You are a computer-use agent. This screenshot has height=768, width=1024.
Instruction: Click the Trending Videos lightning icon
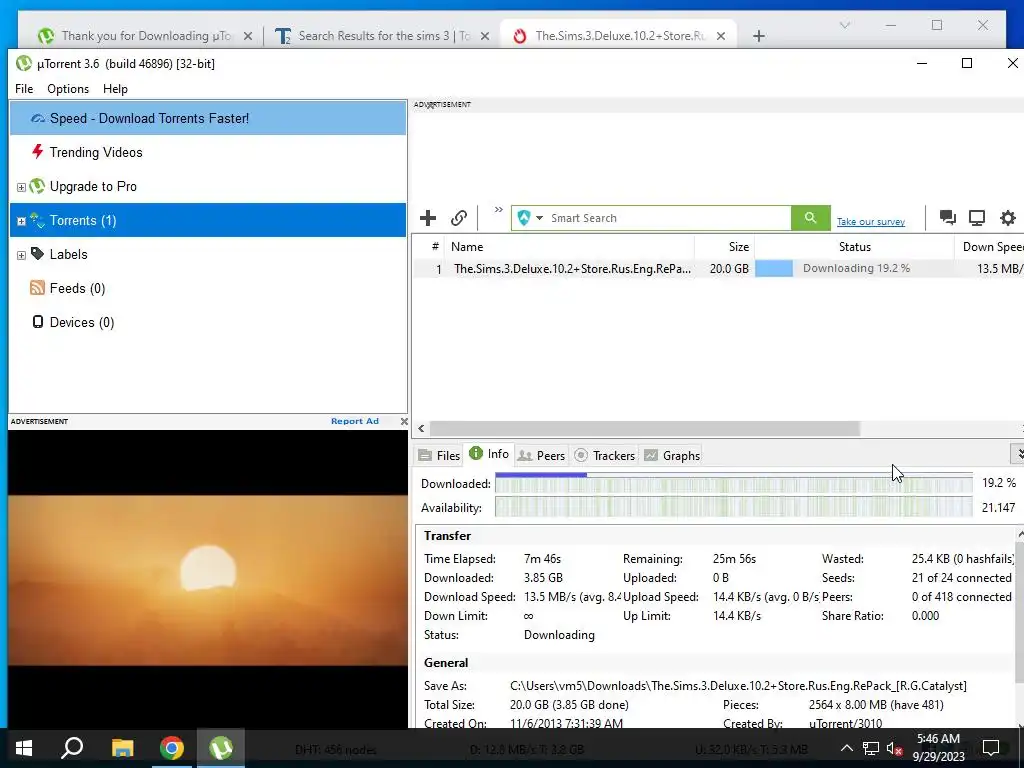[x=37, y=152]
